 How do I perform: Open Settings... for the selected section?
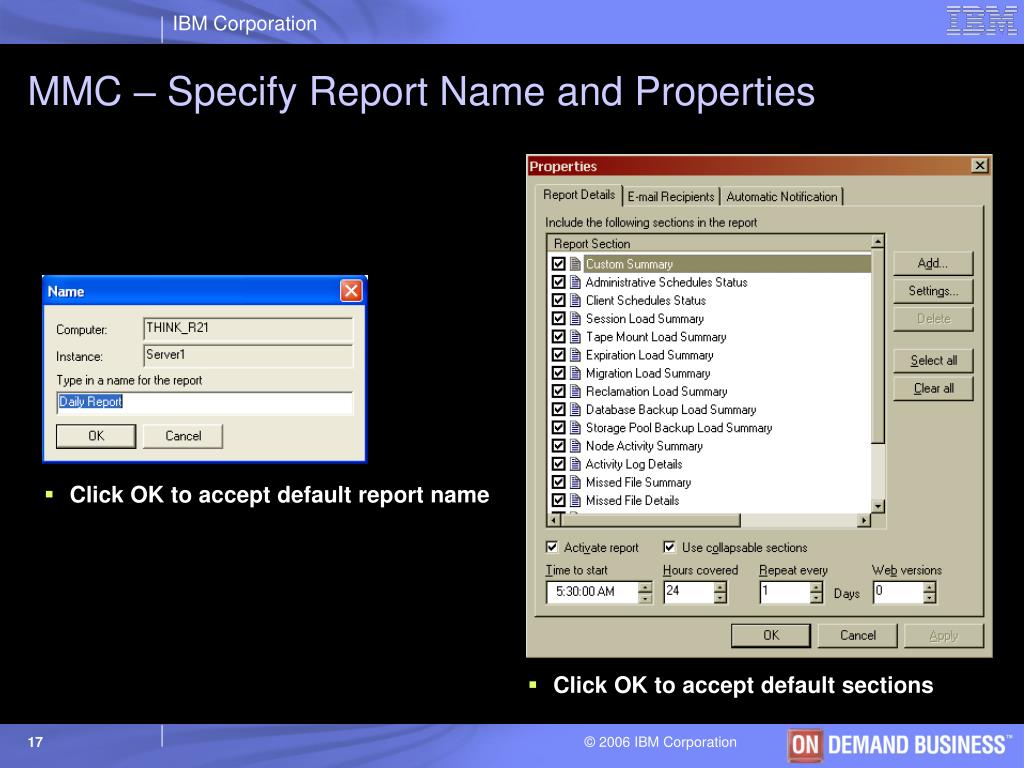[x=933, y=291]
